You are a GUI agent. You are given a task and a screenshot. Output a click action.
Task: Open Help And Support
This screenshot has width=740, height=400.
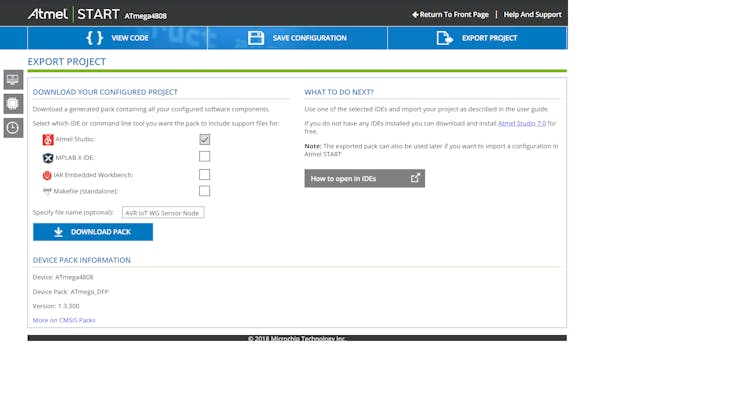[x=532, y=15]
